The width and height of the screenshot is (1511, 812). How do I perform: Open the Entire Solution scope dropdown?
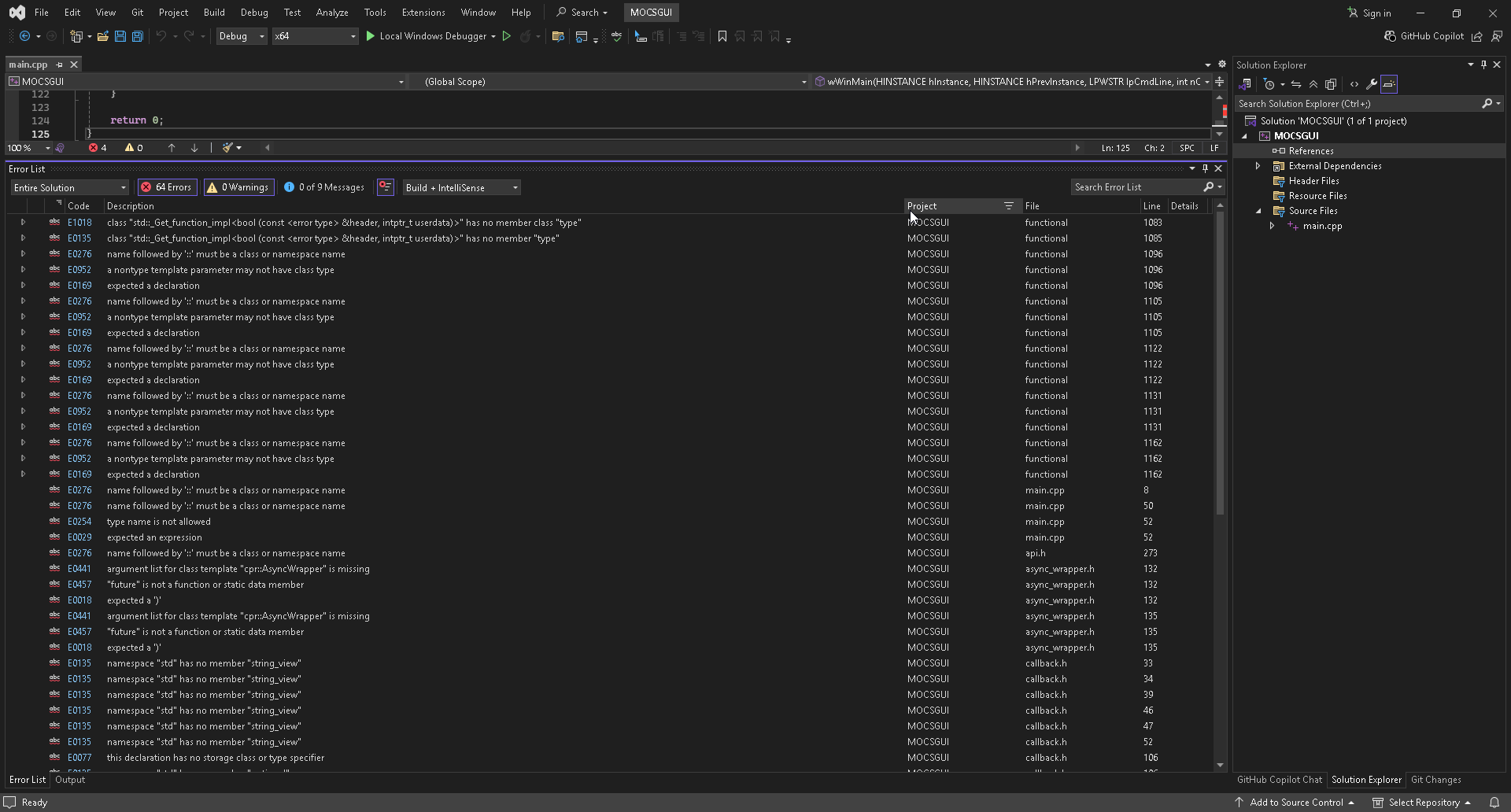[69, 187]
